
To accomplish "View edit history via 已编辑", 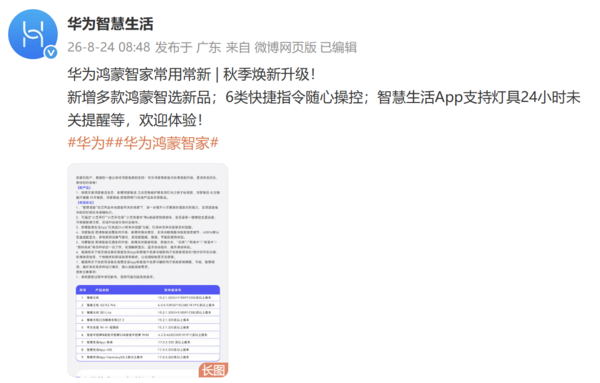I will (338, 47).
